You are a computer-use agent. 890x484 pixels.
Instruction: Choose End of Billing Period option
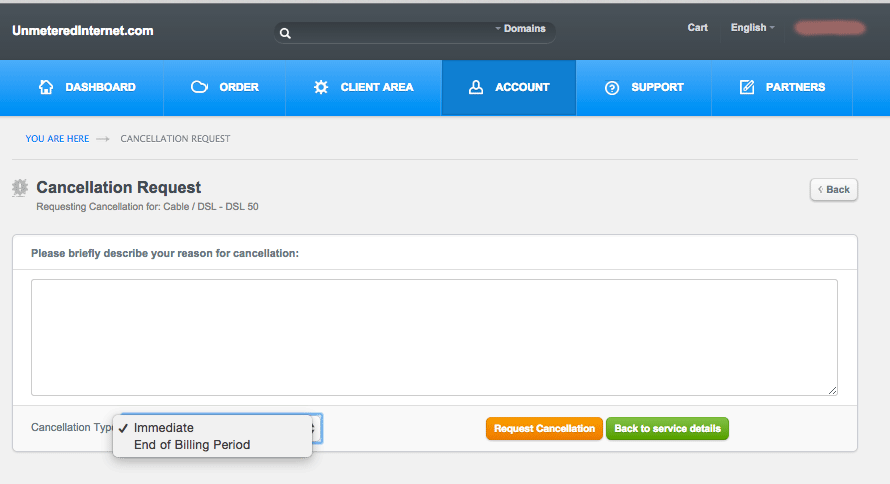click(212, 445)
